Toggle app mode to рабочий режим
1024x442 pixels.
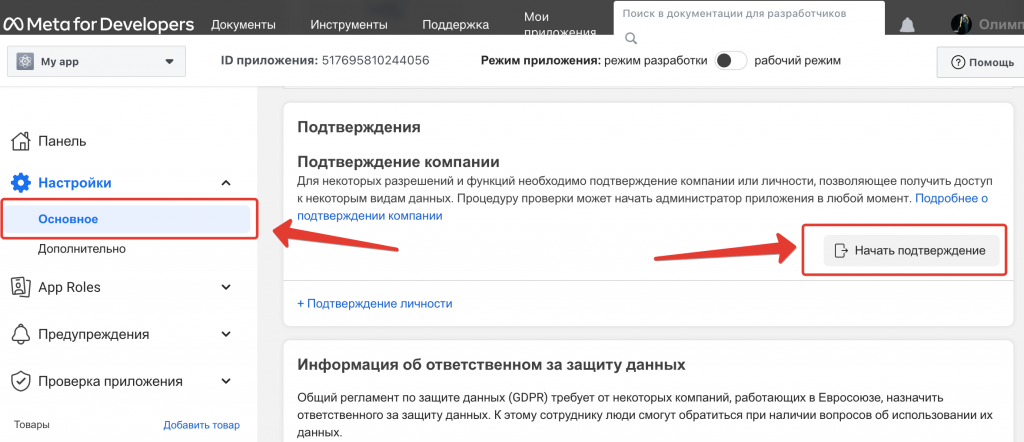731,61
